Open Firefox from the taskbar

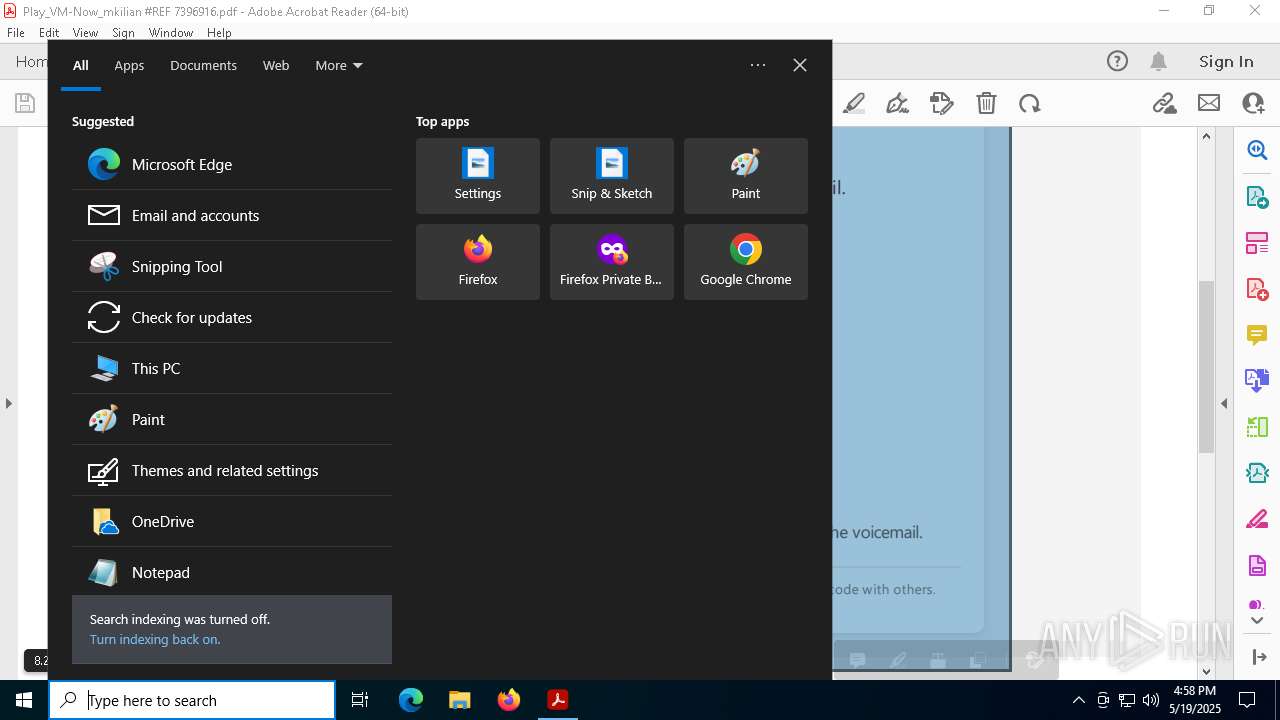pyautogui.click(x=509, y=700)
